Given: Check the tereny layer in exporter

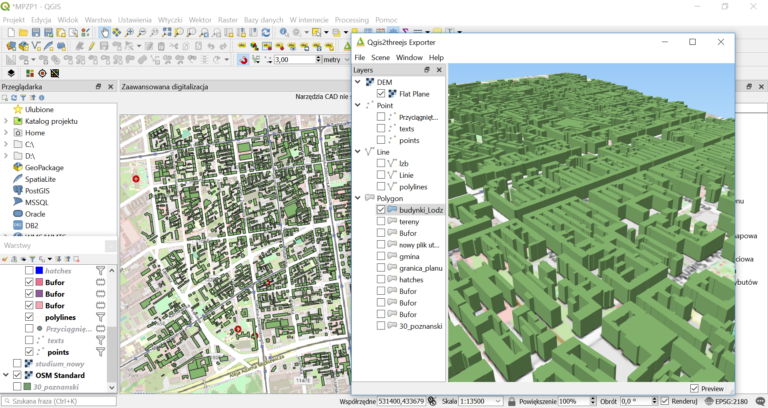Looking at the screenshot, I should point(381,221).
